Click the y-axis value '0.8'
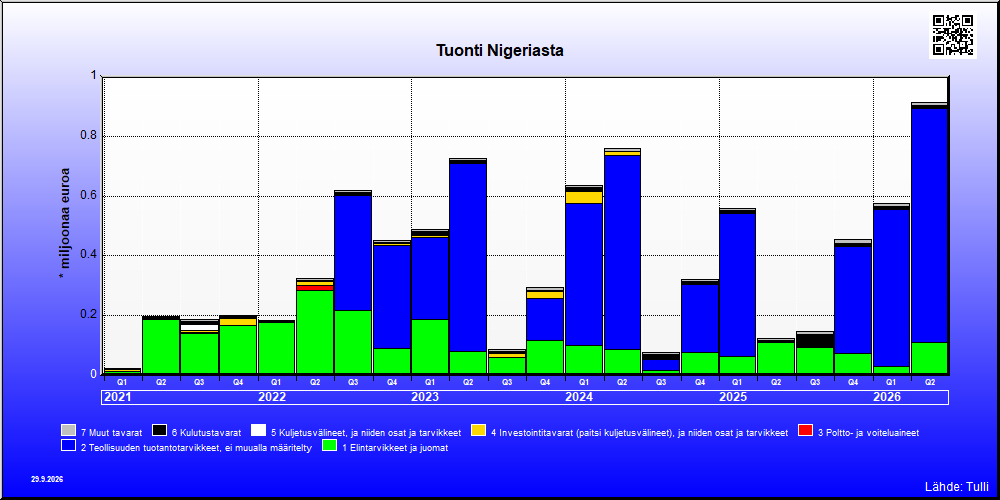This screenshot has width=1000, height=500. click(x=87, y=136)
